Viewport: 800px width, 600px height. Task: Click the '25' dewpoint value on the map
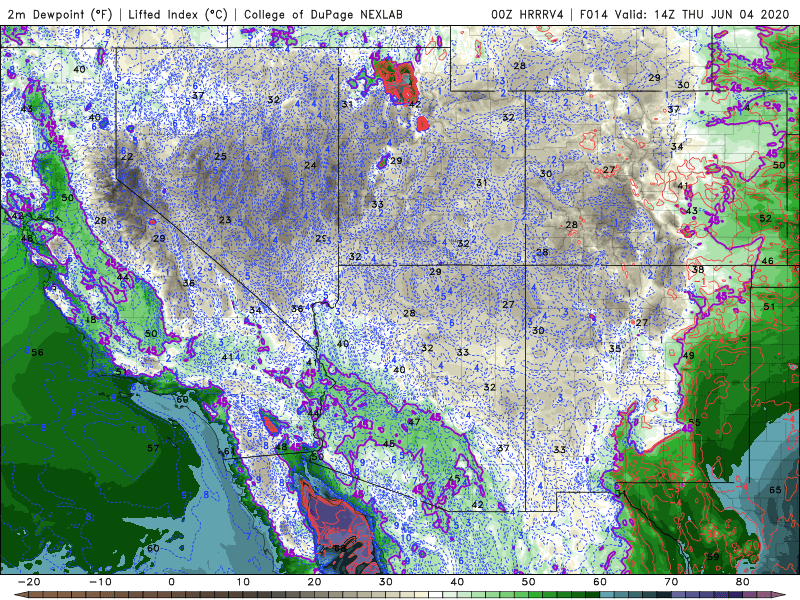point(220,157)
